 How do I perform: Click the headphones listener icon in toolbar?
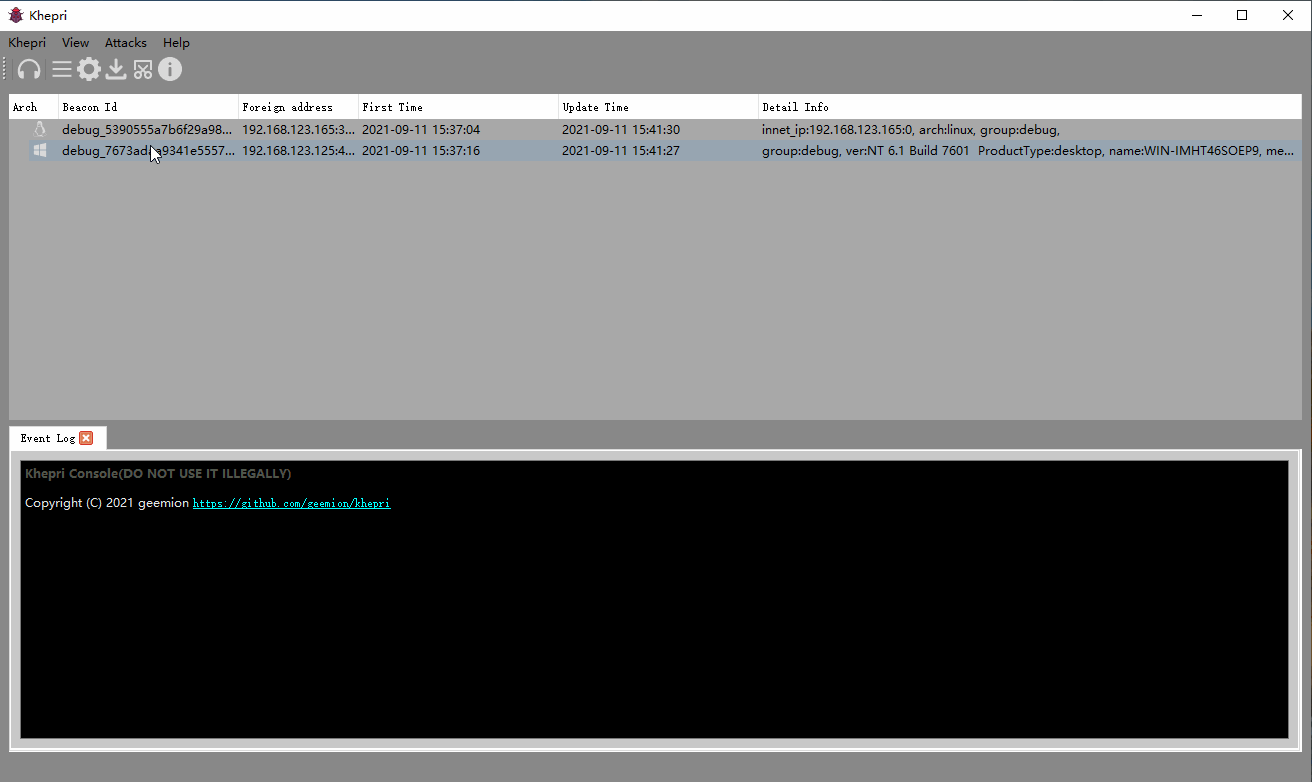pos(29,69)
